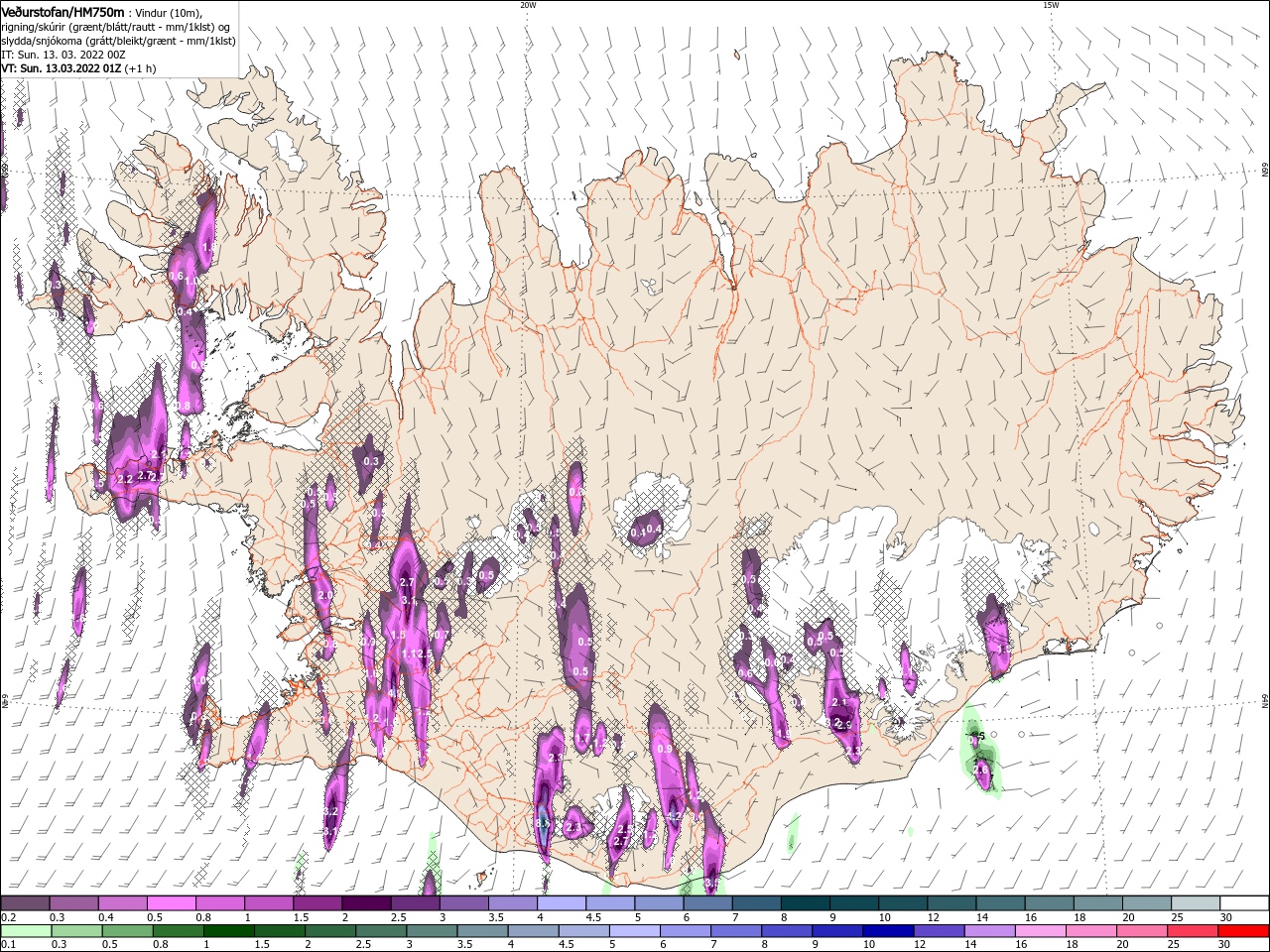Click the 0.2 label under upper legend row

8,917
